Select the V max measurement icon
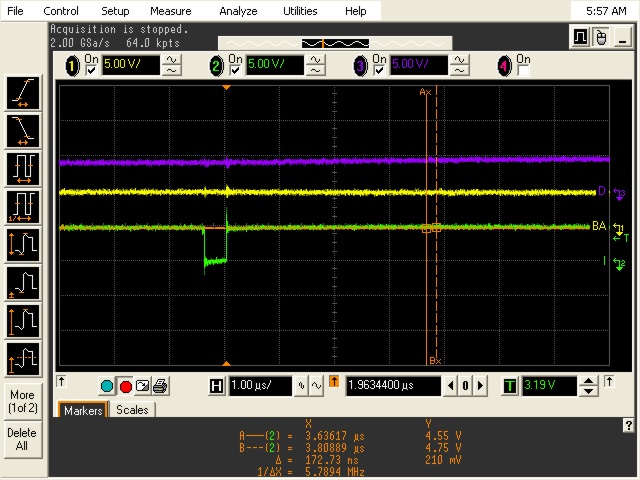This screenshot has width=640, height=480. pos(23,320)
